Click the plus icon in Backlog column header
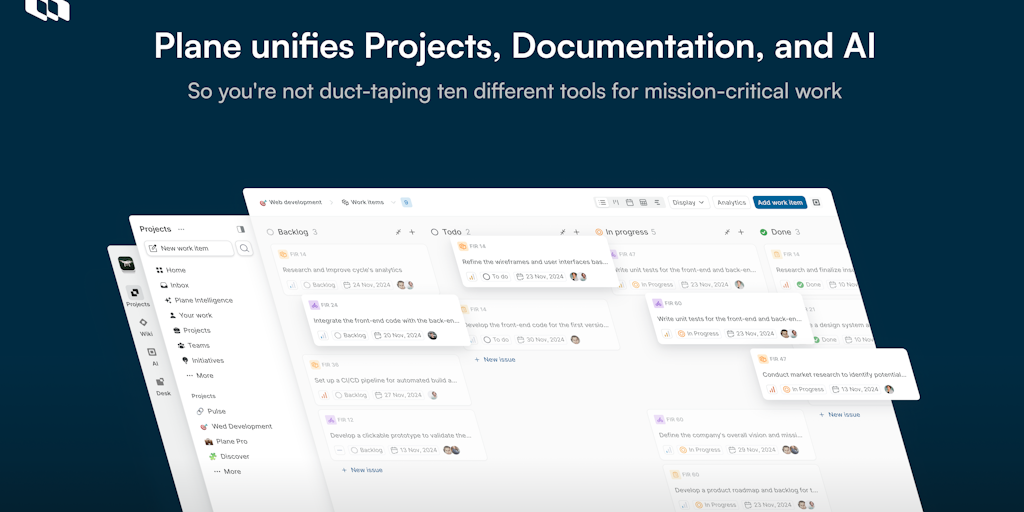The width and height of the screenshot is (1024, 512). [x=412, y=232]
